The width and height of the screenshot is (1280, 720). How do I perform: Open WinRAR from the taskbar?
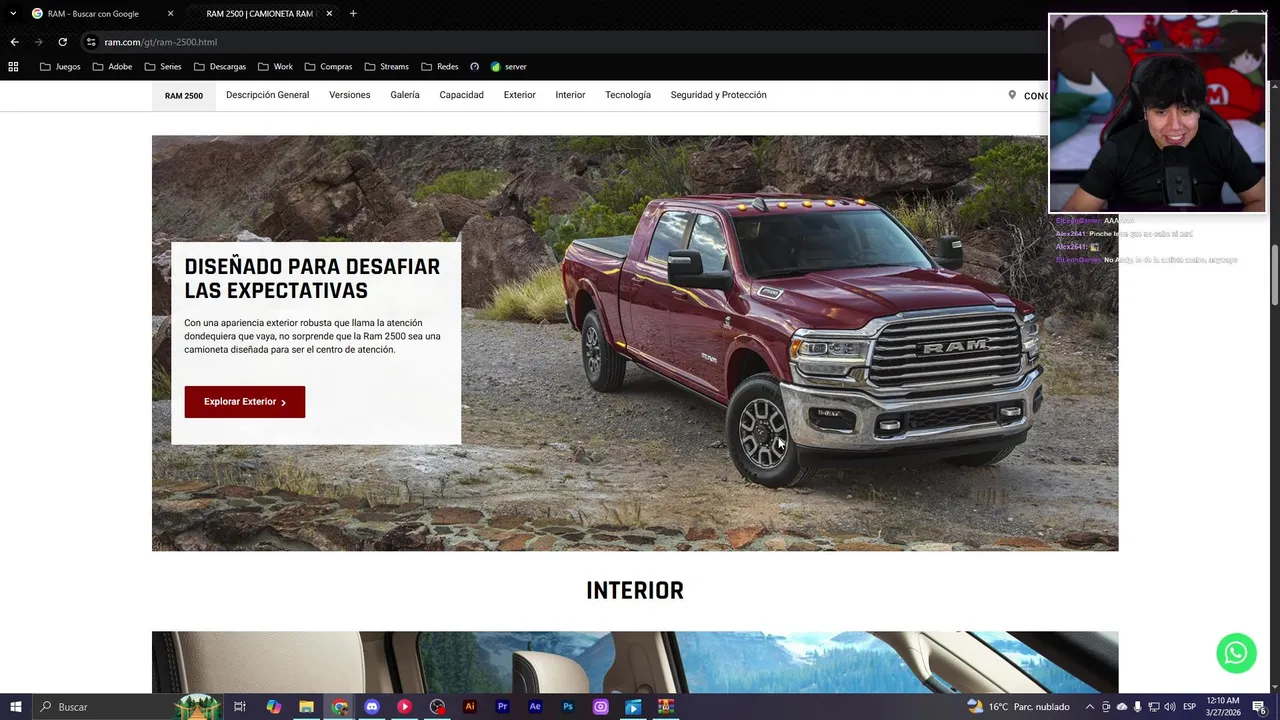point(666,707)
